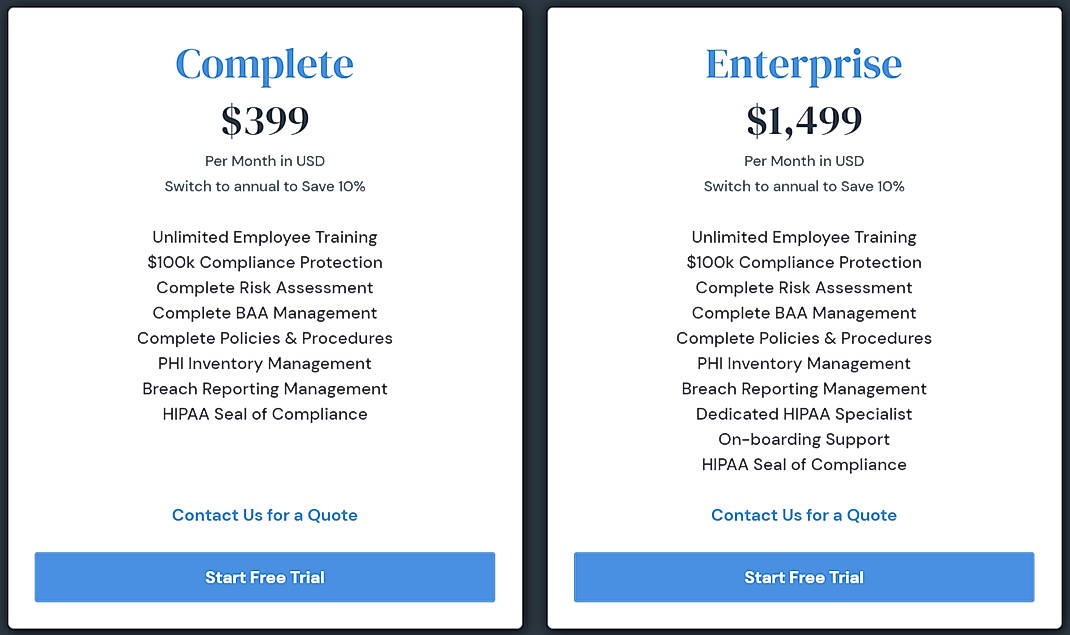Start Free Trial for the Complete plan

click(x=264, y=577)
